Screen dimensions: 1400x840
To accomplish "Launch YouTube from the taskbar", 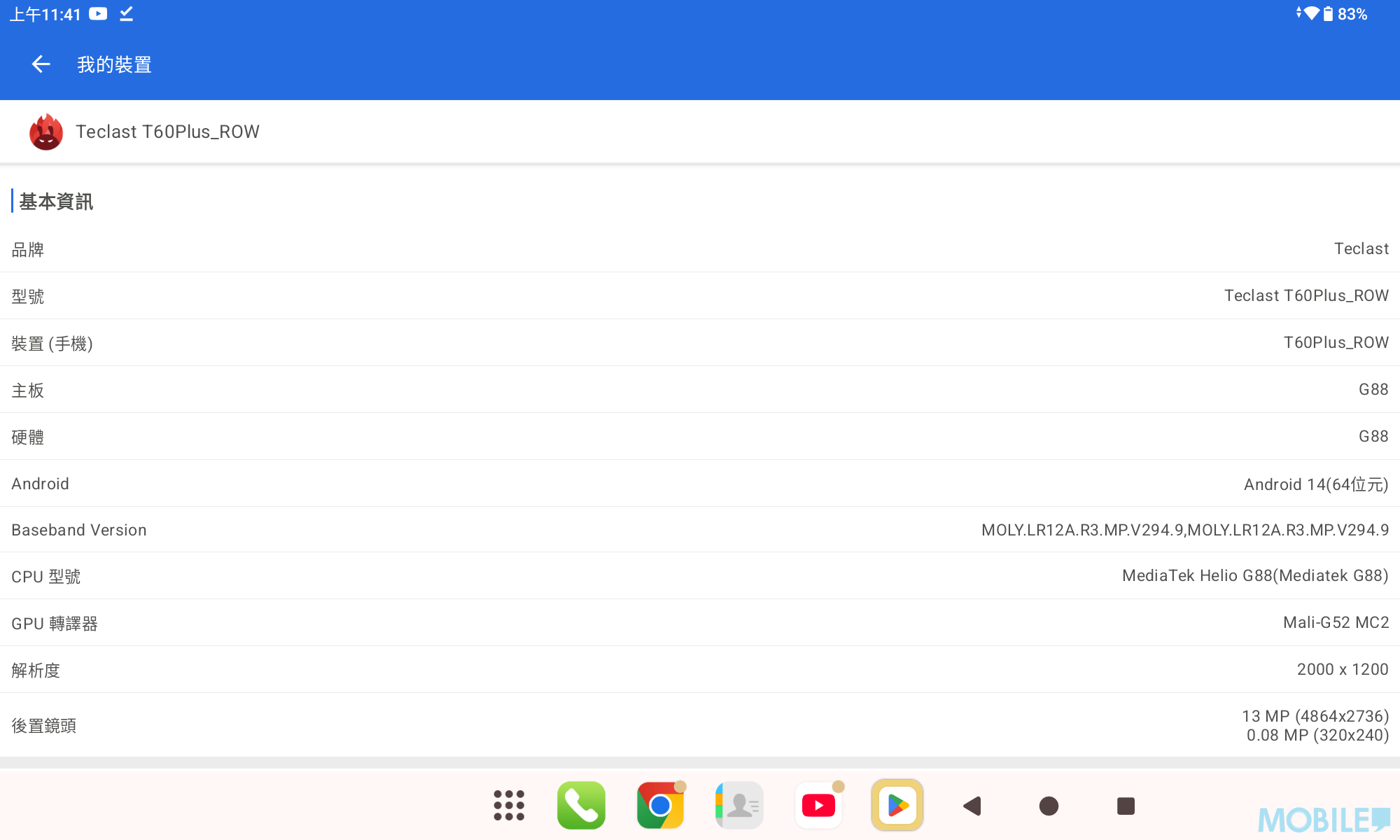I will (x=818, y=806).
